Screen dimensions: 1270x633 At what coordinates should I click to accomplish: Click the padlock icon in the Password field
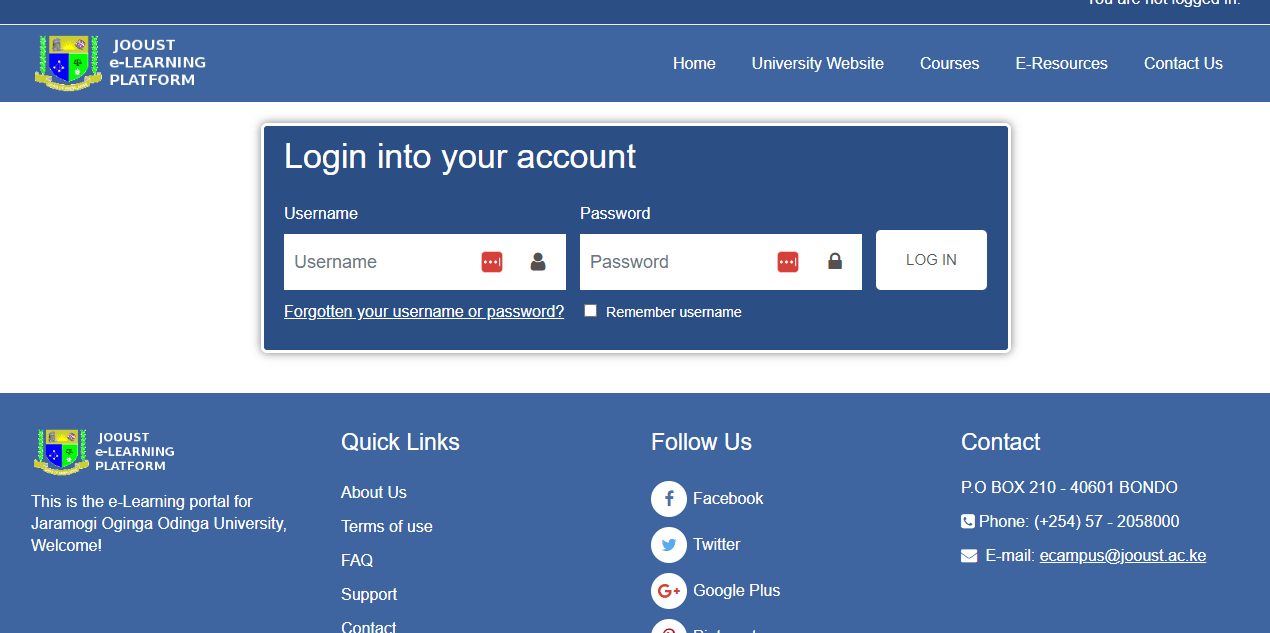click(x=834, y=261)
